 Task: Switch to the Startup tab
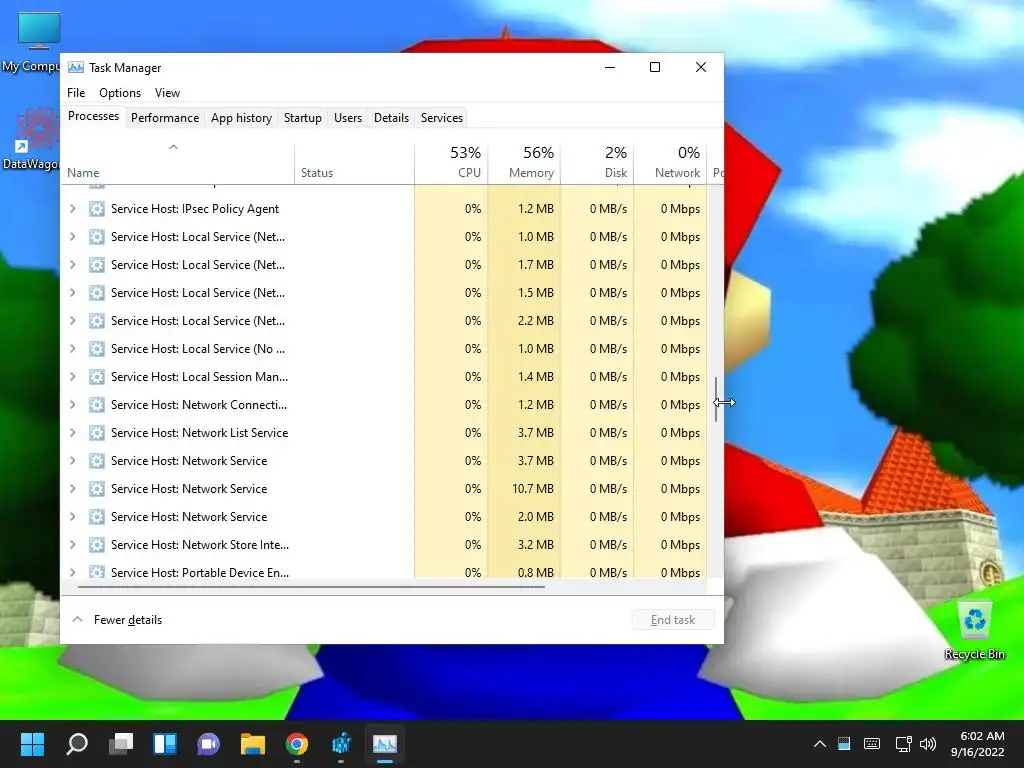click(x=302, y=118)
